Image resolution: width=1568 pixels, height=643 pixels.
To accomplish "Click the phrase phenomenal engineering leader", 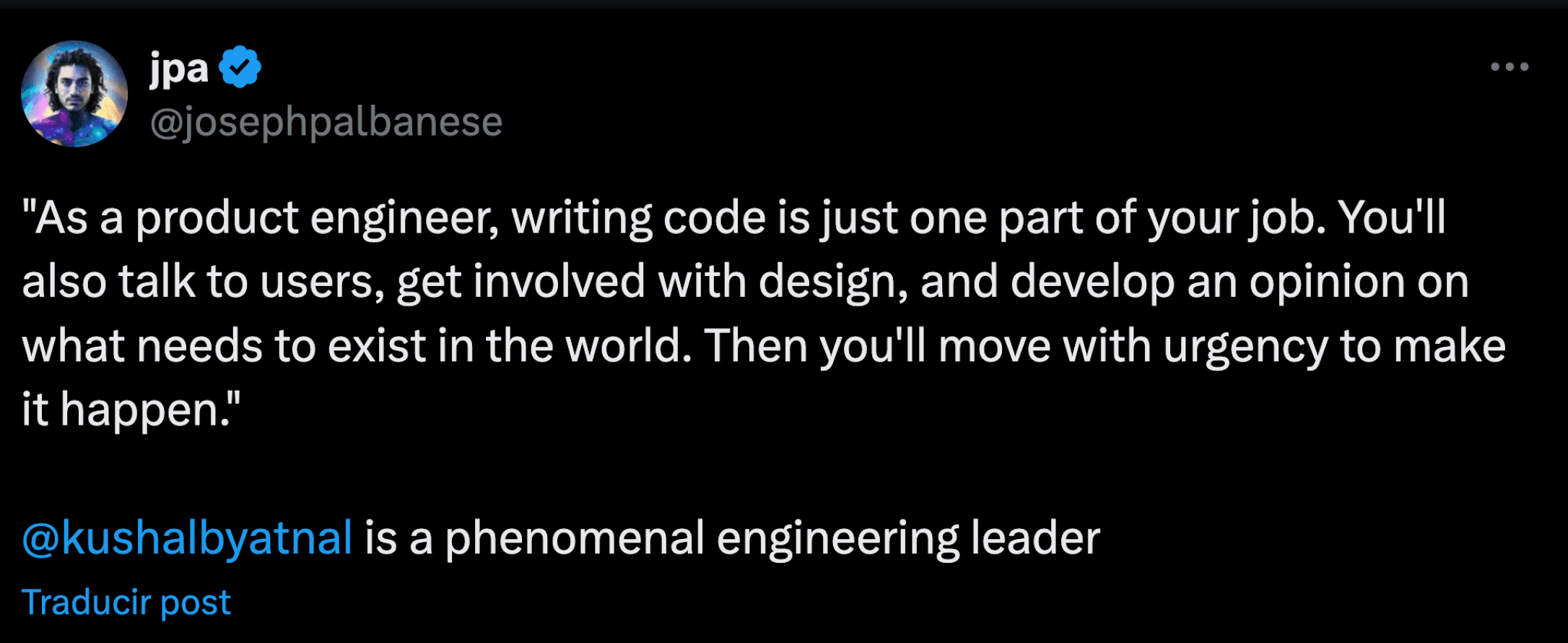I will [772, 538].
